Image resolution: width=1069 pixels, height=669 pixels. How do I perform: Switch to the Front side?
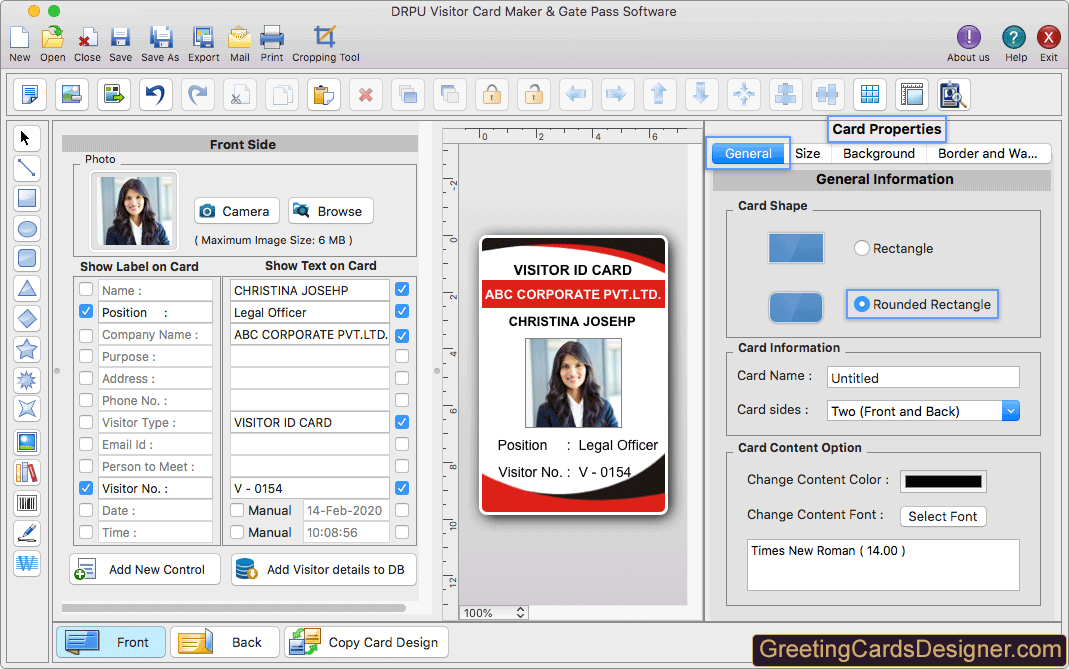(x=111, y=642)
